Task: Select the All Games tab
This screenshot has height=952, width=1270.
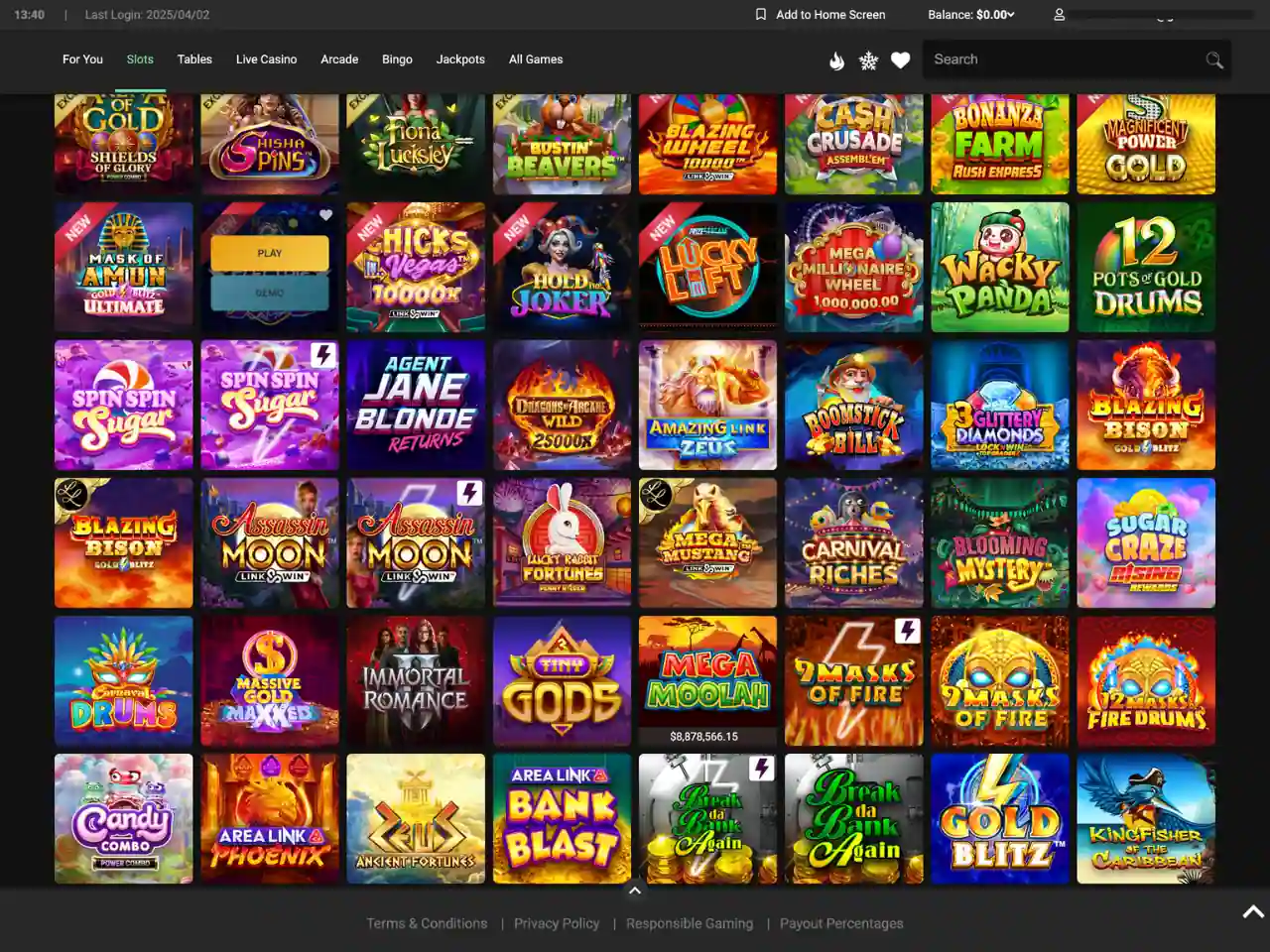Action: pyautogui.click(x=536, y=59)
